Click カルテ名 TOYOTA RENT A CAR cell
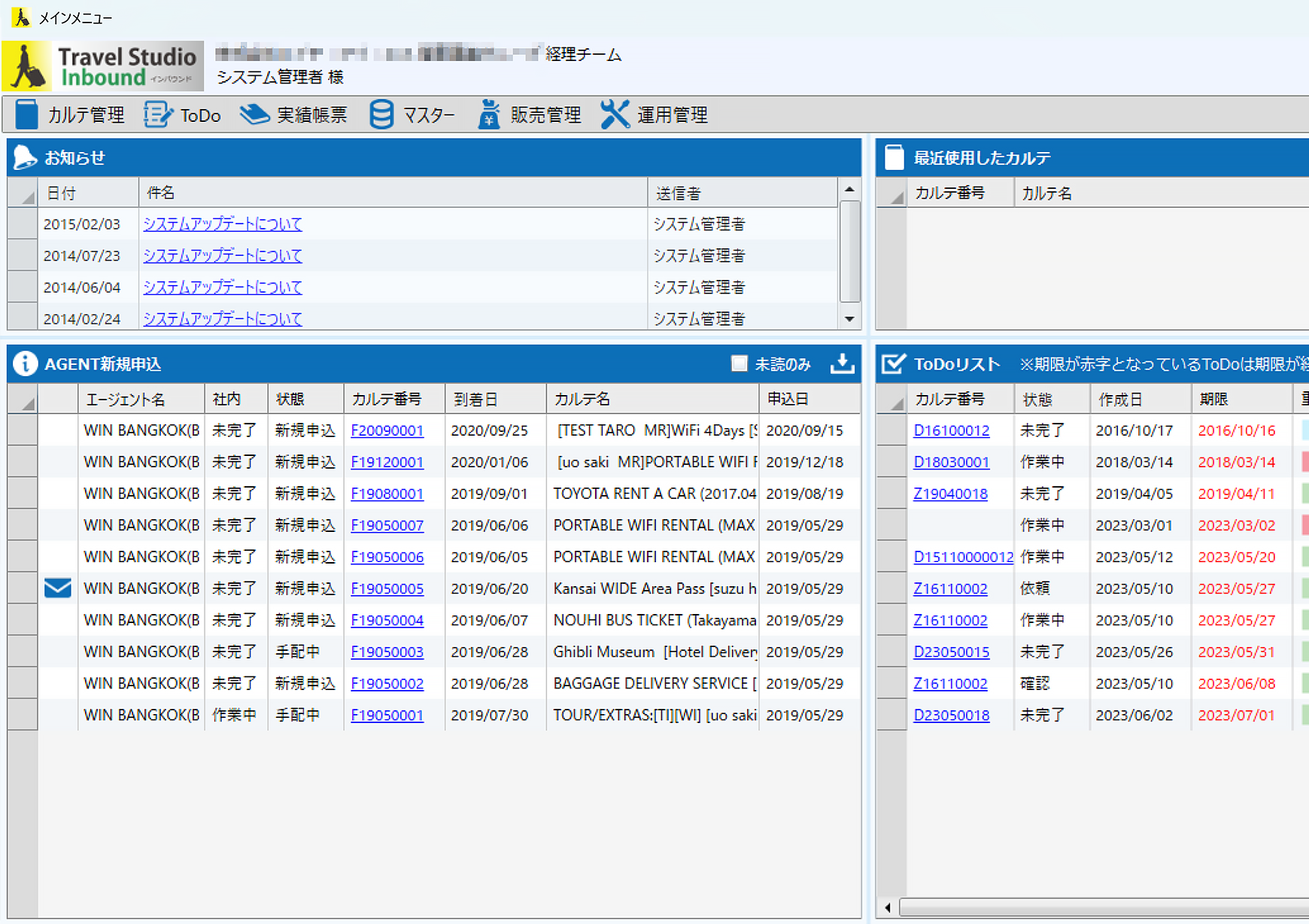1309x924 pixels. [652, 494]
